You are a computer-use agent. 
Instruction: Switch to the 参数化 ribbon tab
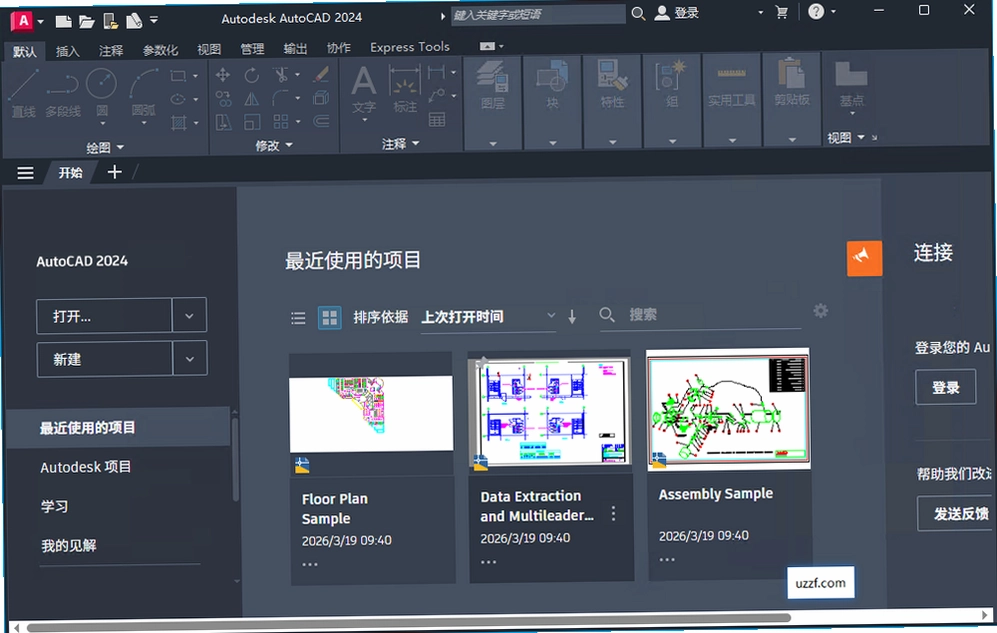point(160,50)
